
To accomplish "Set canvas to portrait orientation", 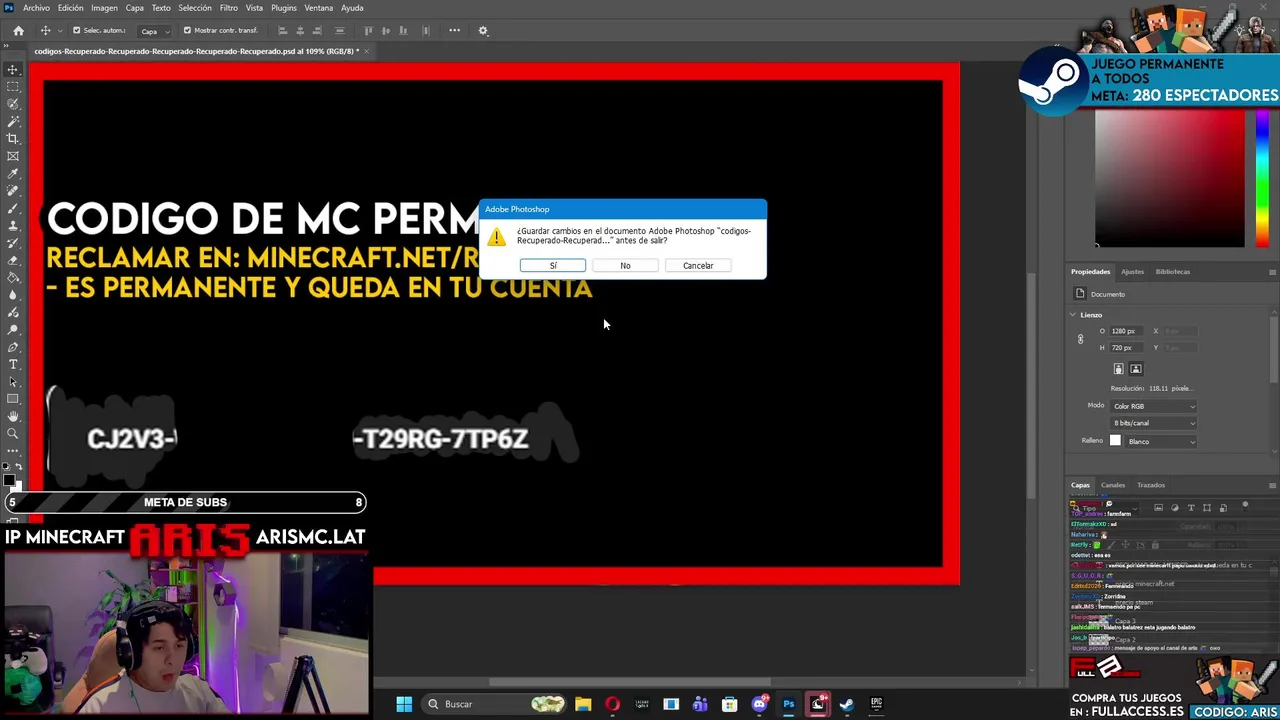I will pos(1119,369).
